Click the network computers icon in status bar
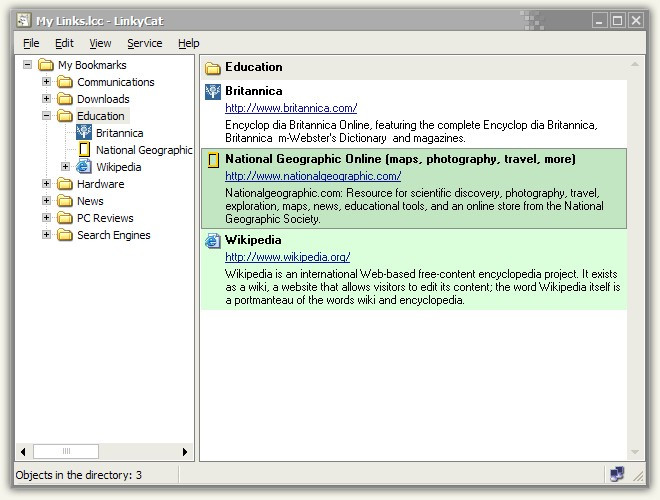The width and height of the screenshot is (660, 500). [617, 474]
